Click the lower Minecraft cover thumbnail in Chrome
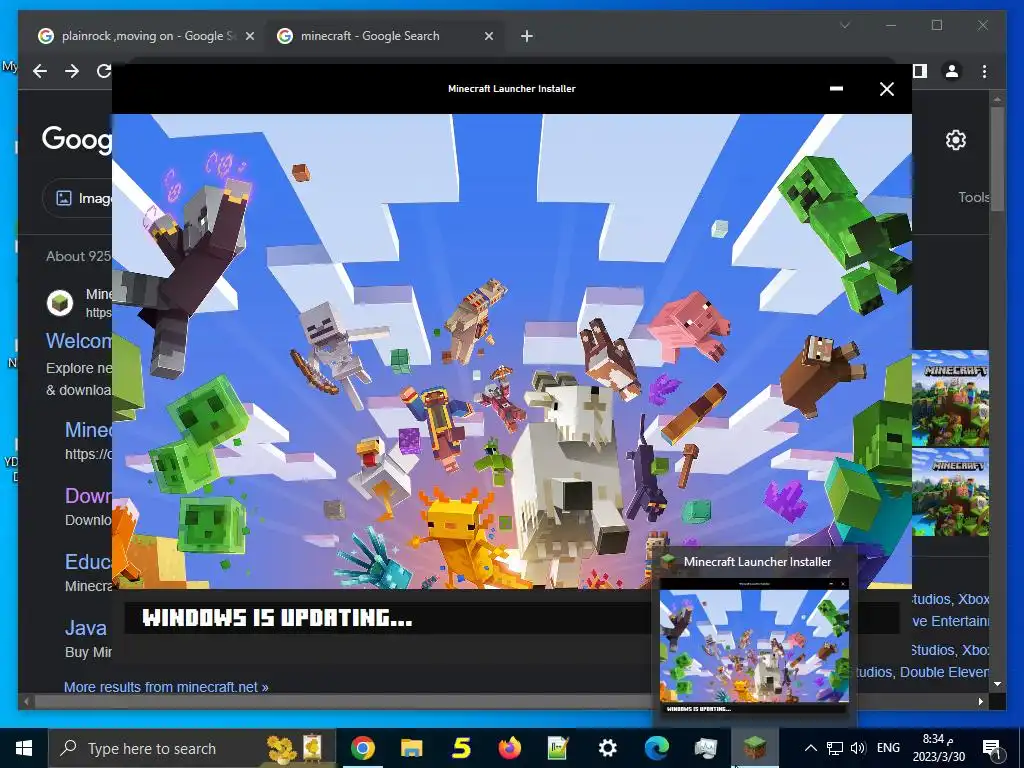Viewport: 1024px width, 768px height. pyautogui.click(x=950, y=493)
